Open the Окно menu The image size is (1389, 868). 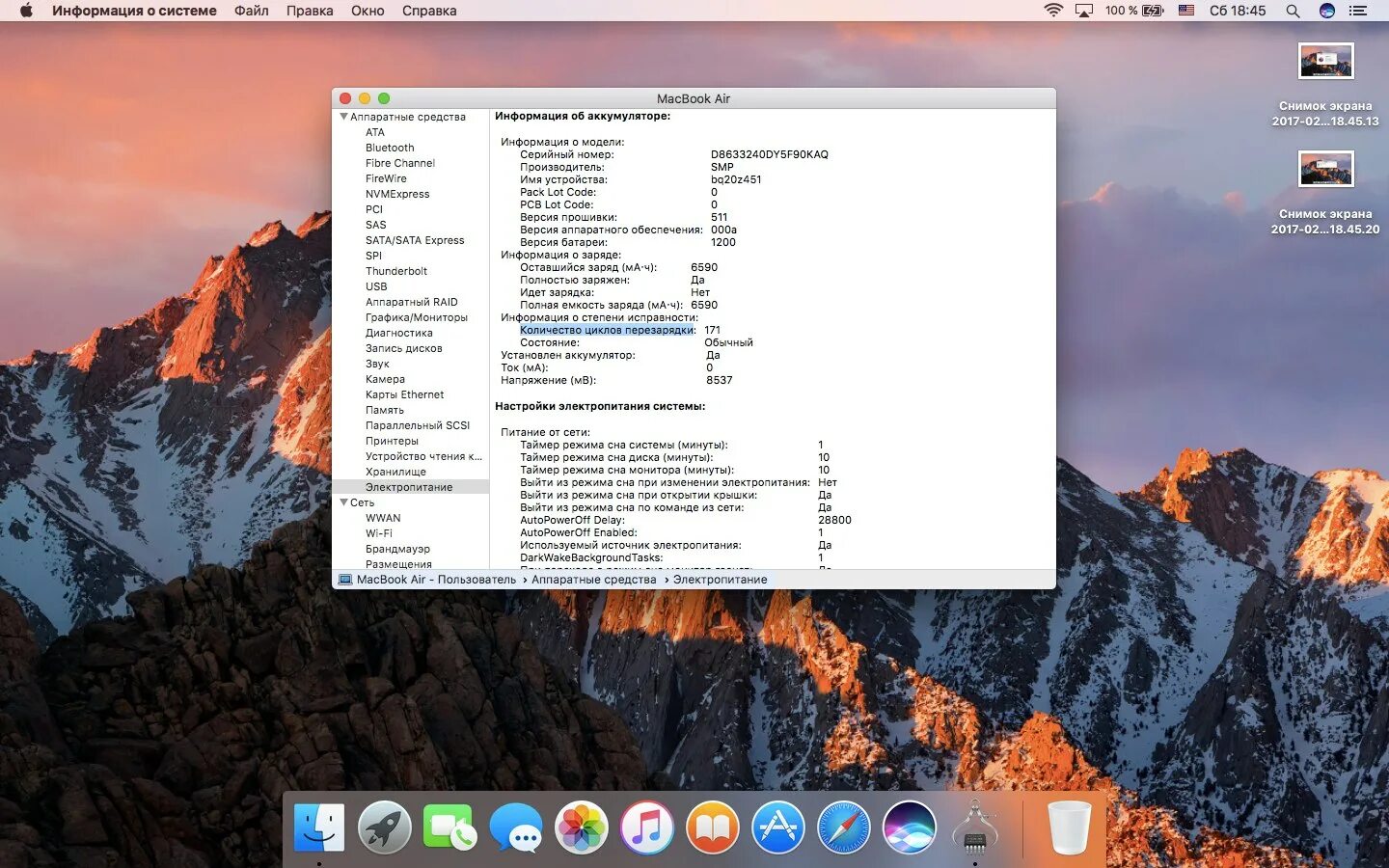pos(368,11)
